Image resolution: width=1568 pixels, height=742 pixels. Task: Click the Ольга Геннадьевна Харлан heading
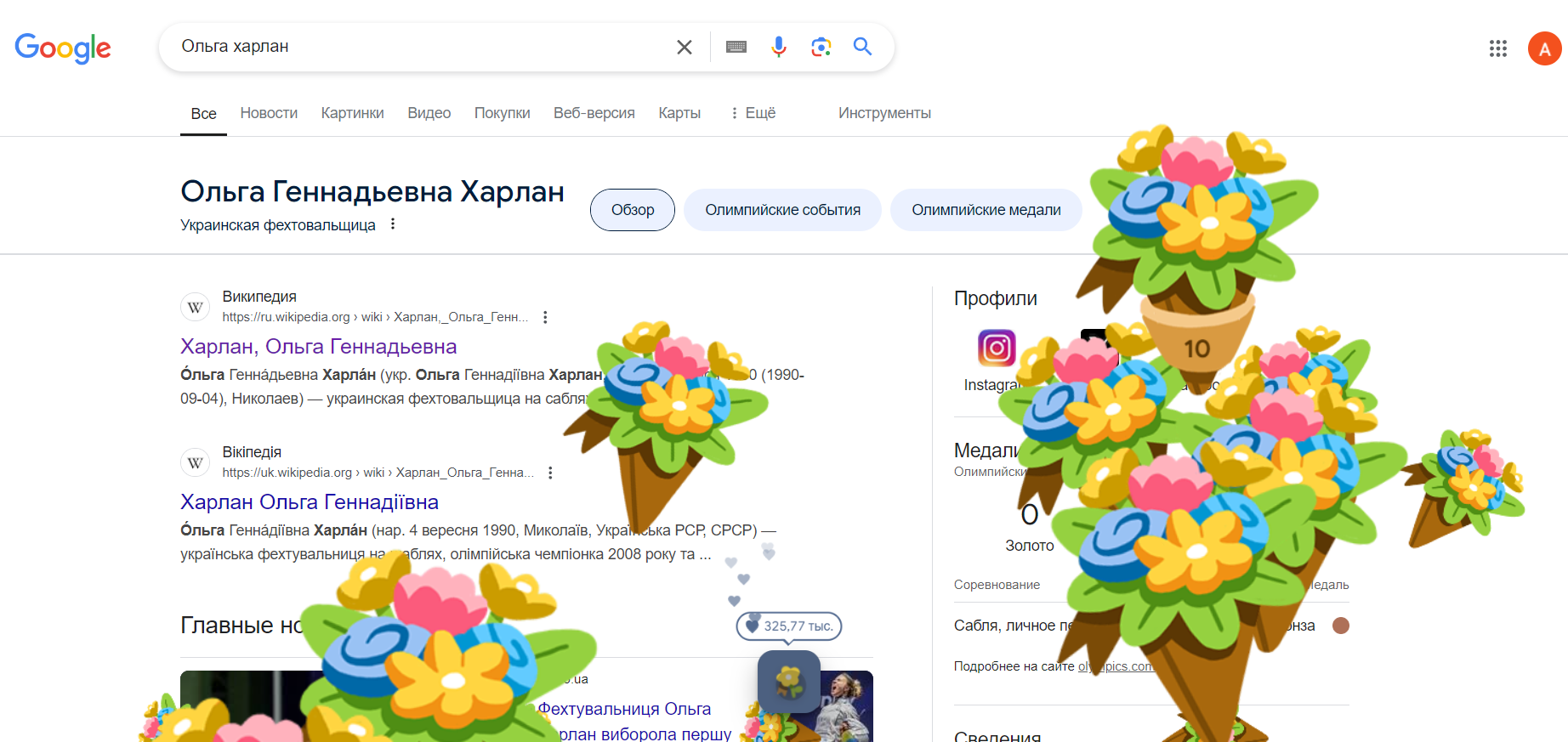tap(372, 192)
